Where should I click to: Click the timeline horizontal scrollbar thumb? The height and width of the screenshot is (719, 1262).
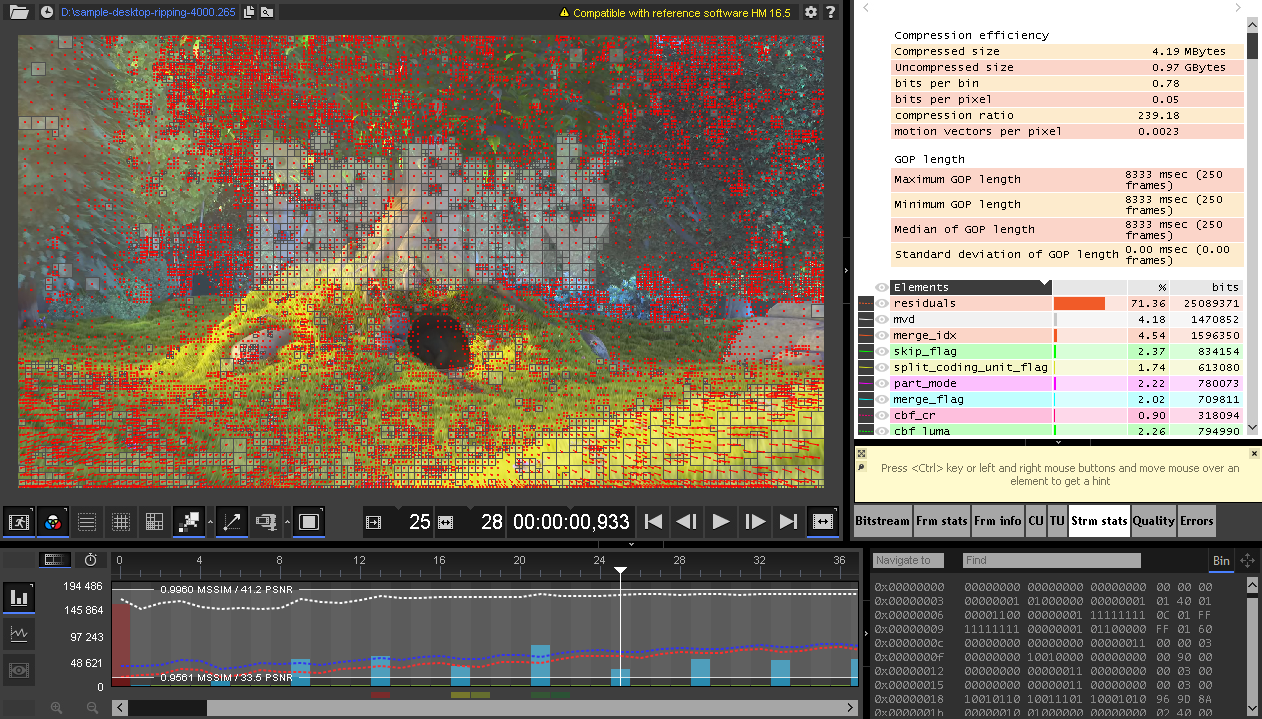[x=167, y=707]
